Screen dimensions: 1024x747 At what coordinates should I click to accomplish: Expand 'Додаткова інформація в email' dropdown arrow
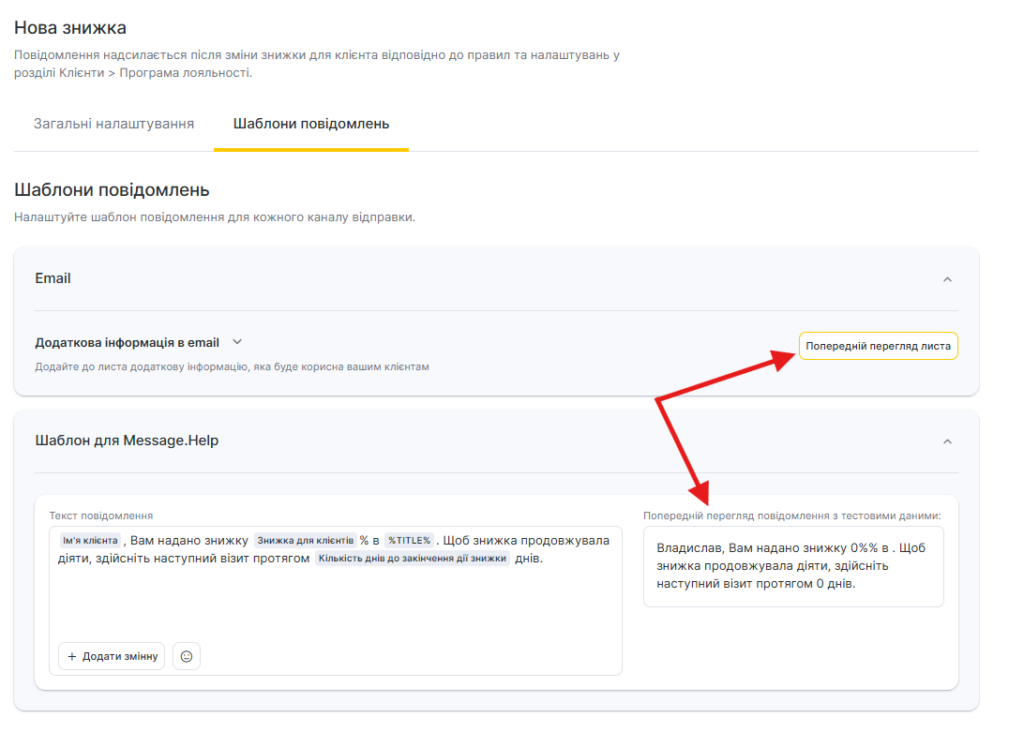pyautogui.click(x=237, y=342)
